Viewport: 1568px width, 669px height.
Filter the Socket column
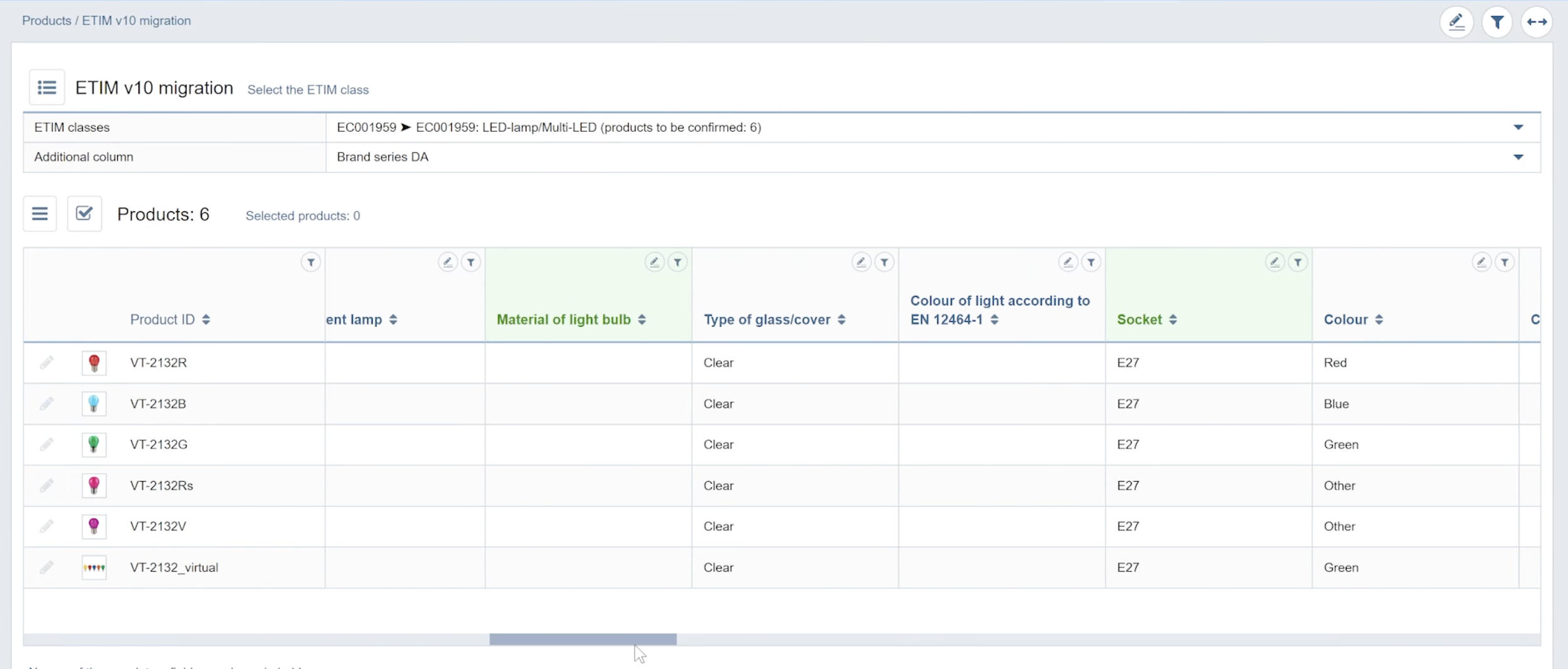[x=1298, y=262]
